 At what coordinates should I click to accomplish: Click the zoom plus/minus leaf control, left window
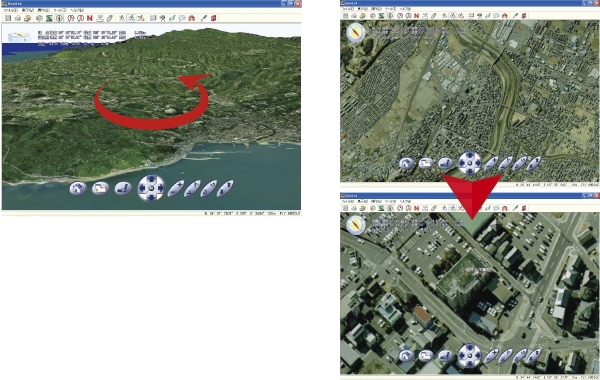click(x=176, y=188)
